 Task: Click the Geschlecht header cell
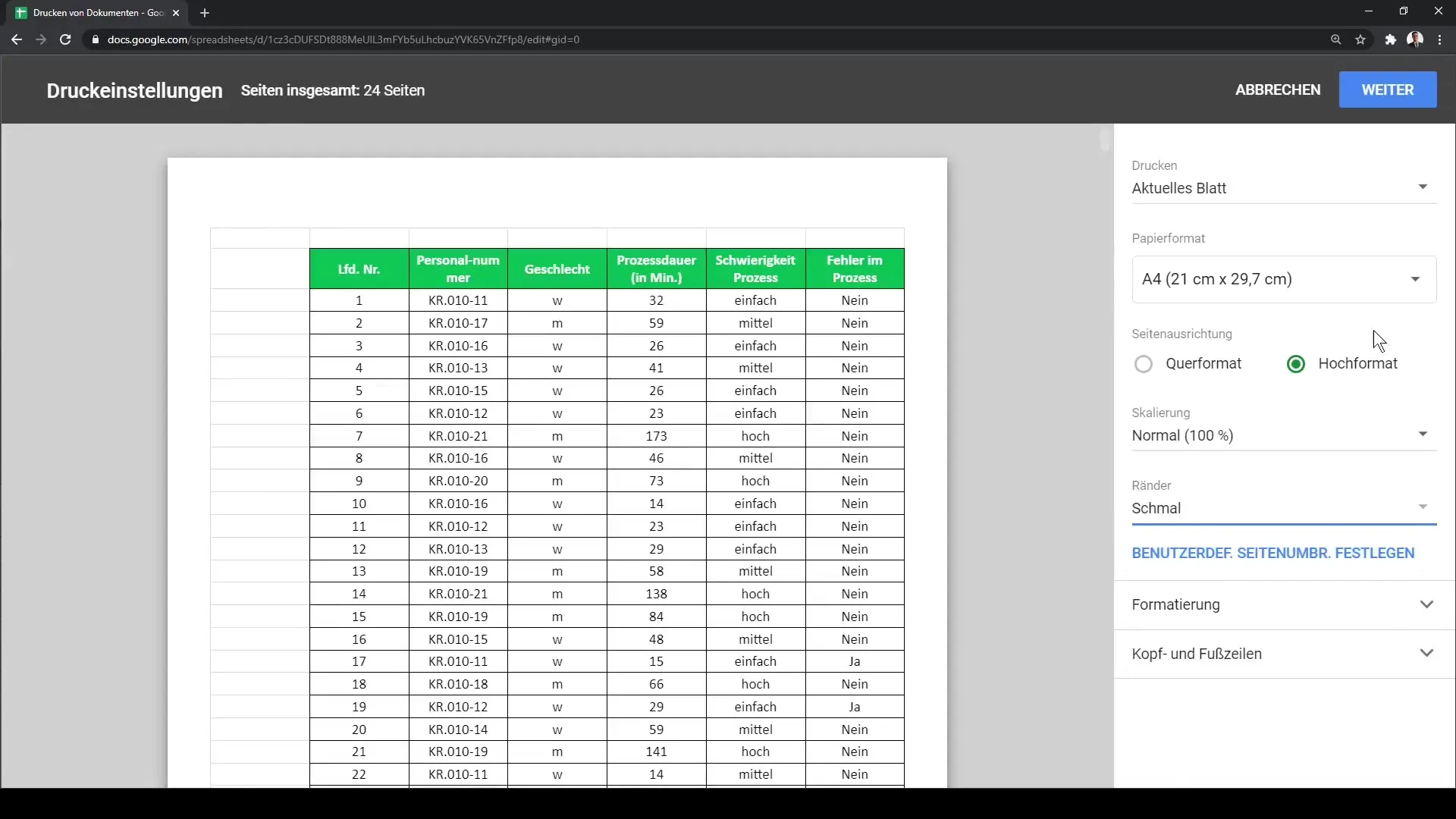tap(557, 268)
